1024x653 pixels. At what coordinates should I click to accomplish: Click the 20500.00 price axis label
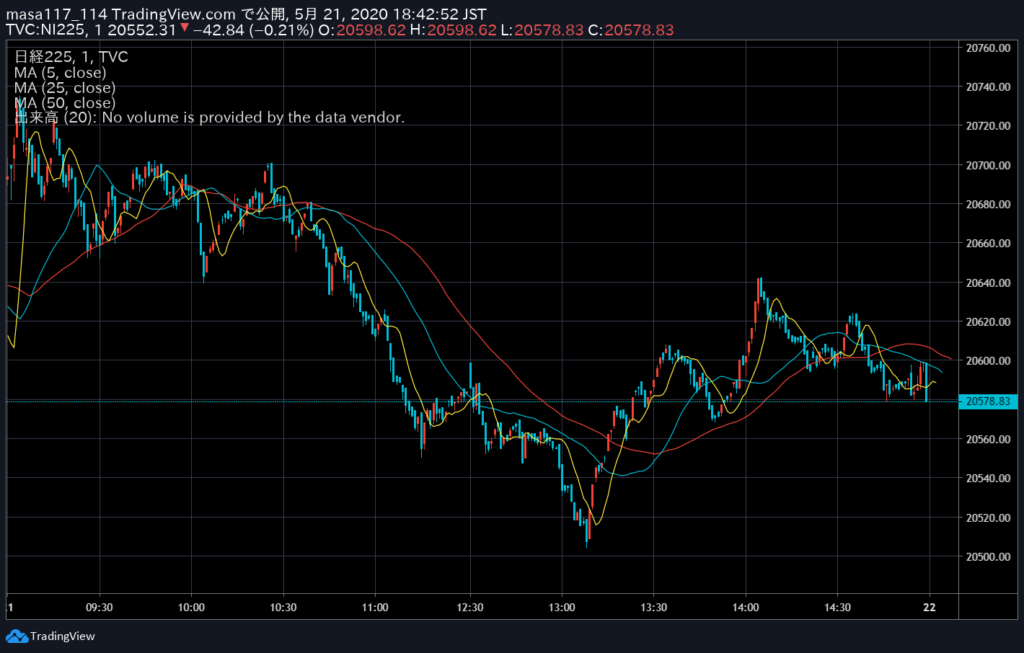click(988, 557)
